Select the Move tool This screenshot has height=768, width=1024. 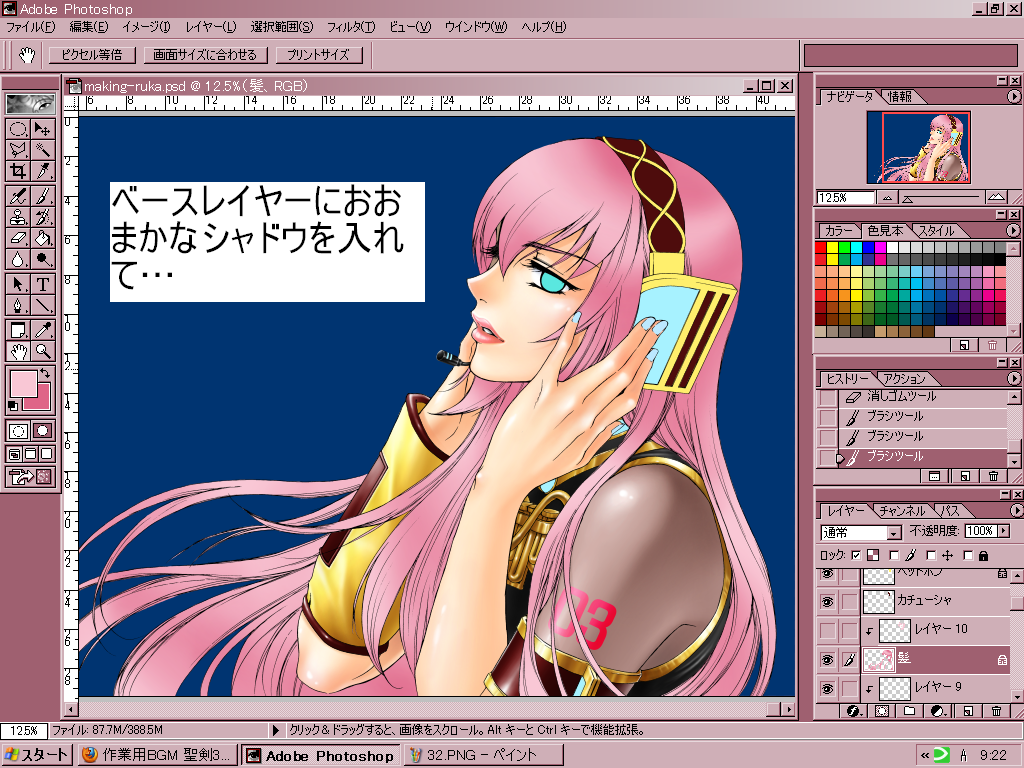[42, 129]
